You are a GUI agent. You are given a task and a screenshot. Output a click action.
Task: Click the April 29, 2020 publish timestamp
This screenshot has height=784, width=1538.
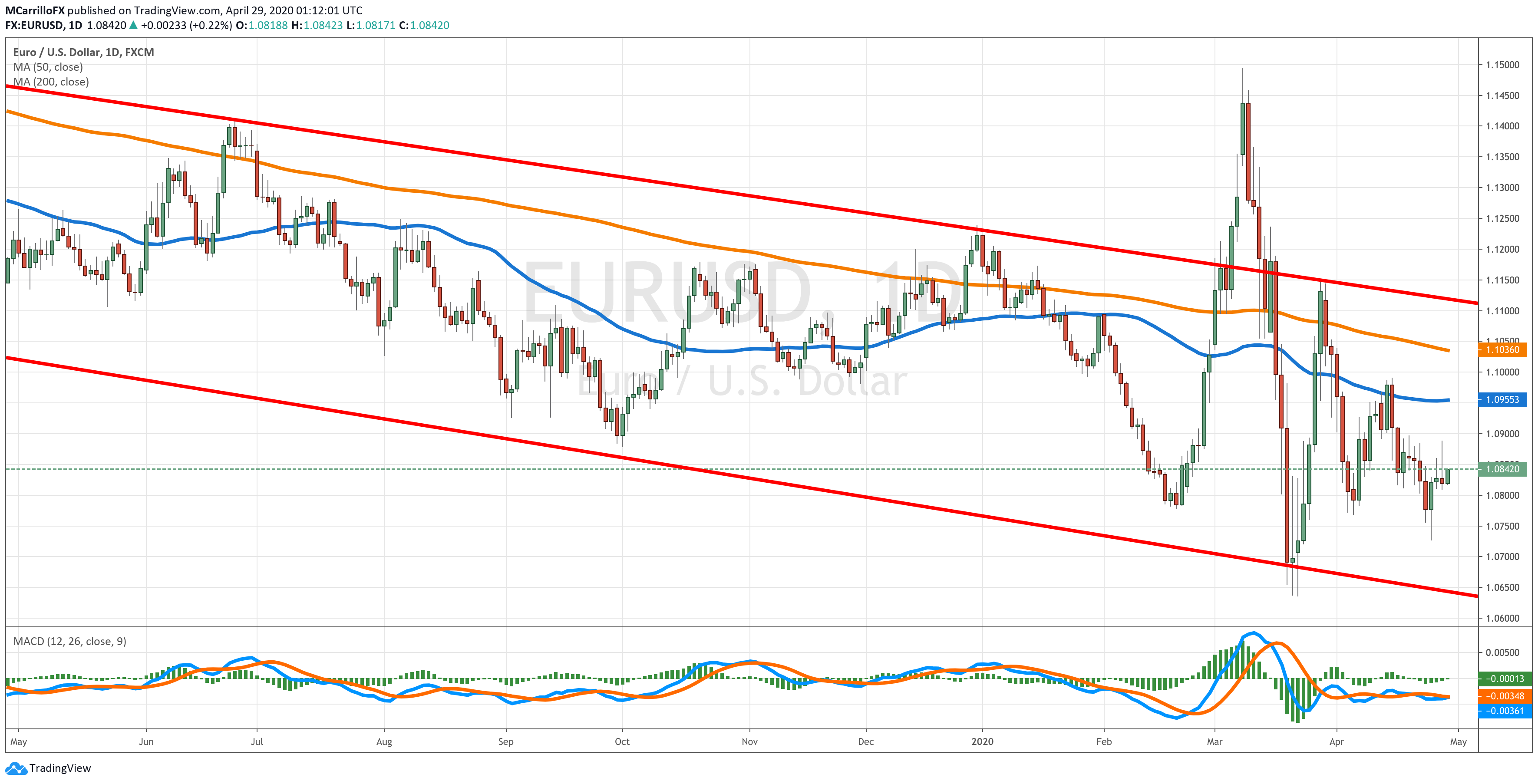point(294,10)
